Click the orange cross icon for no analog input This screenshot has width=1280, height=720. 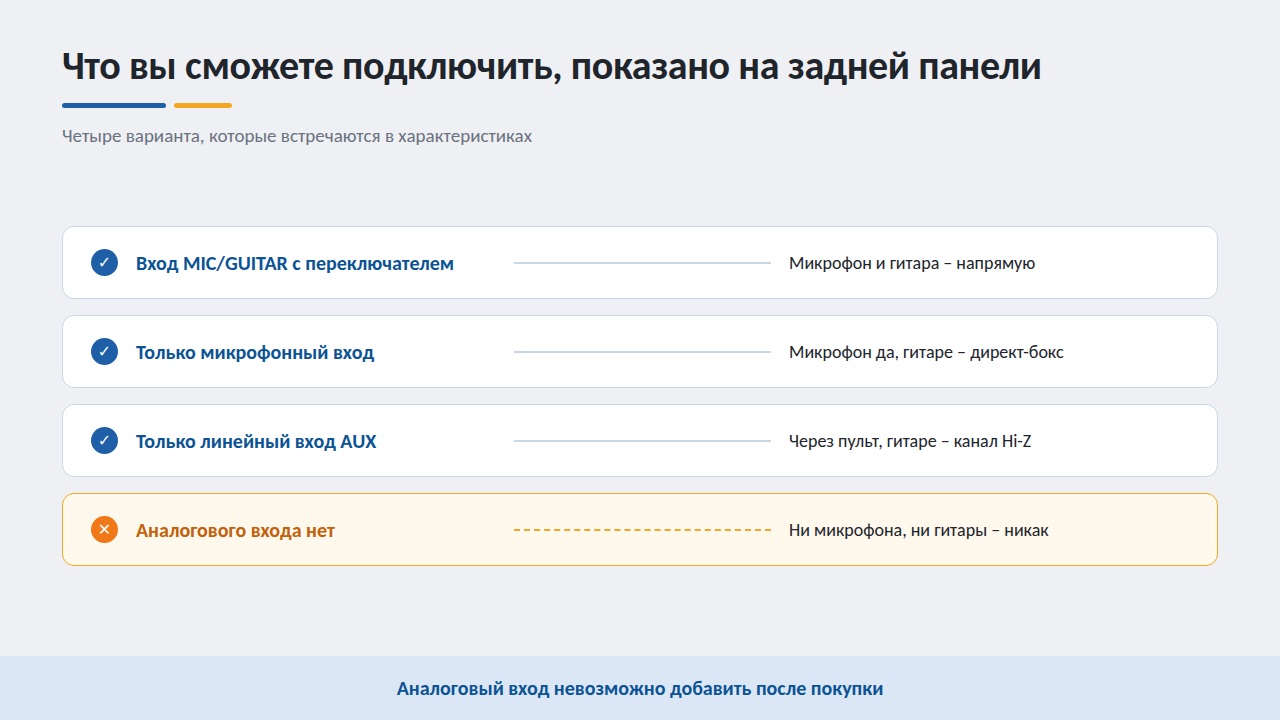(x=104, y=530)
